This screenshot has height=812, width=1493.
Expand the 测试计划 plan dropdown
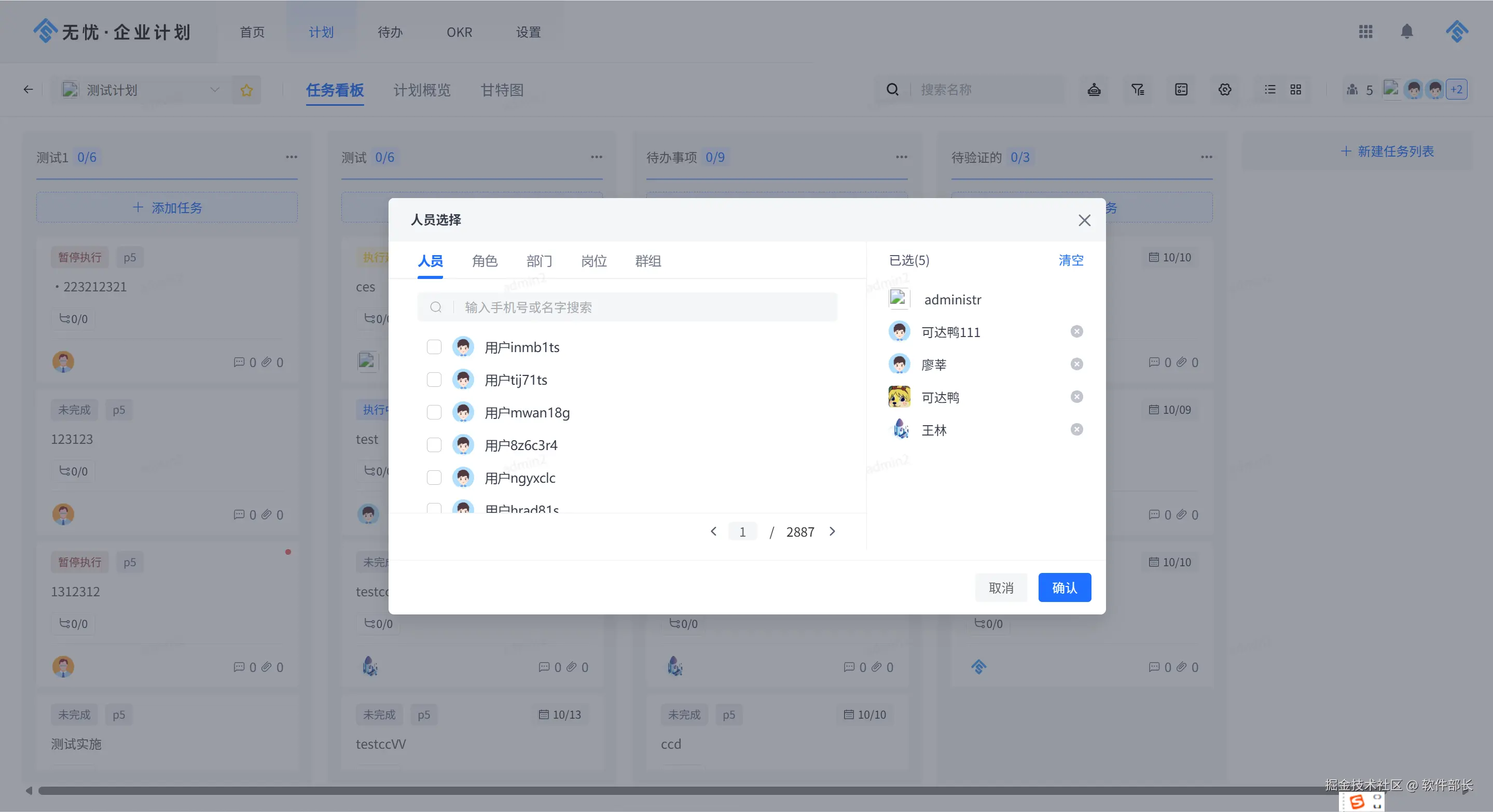click(214, 90)
